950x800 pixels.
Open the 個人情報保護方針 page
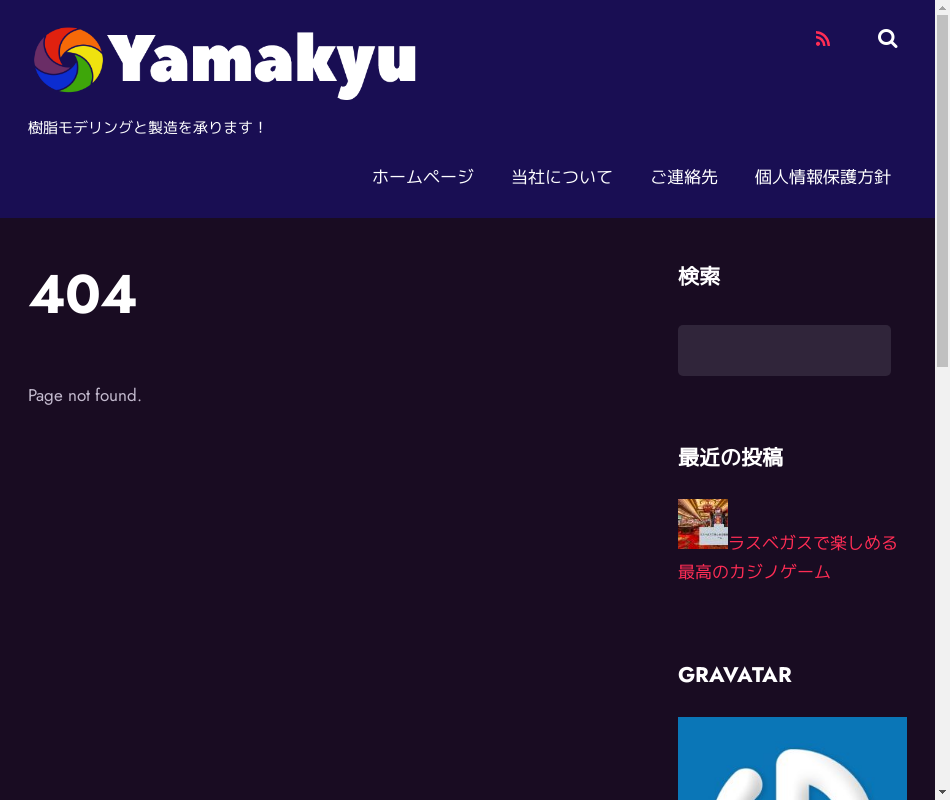coord(822,177)
